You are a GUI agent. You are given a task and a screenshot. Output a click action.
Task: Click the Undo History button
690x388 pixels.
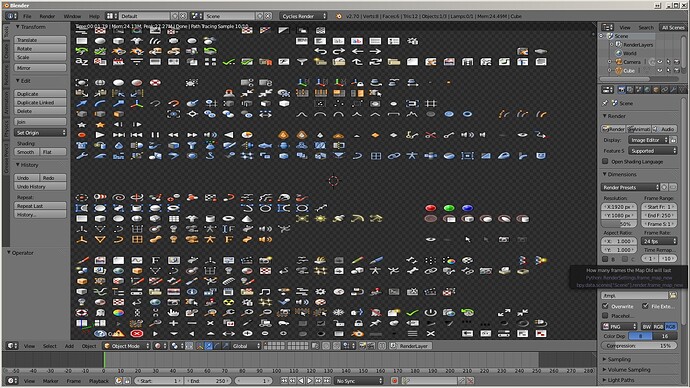point(40,187)
